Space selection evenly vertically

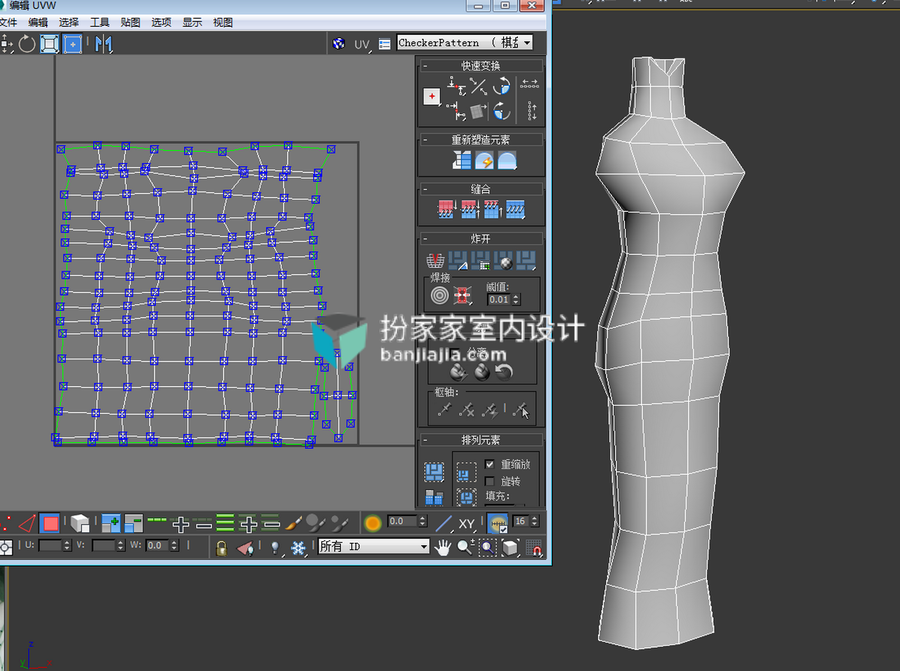coord(532,111)
